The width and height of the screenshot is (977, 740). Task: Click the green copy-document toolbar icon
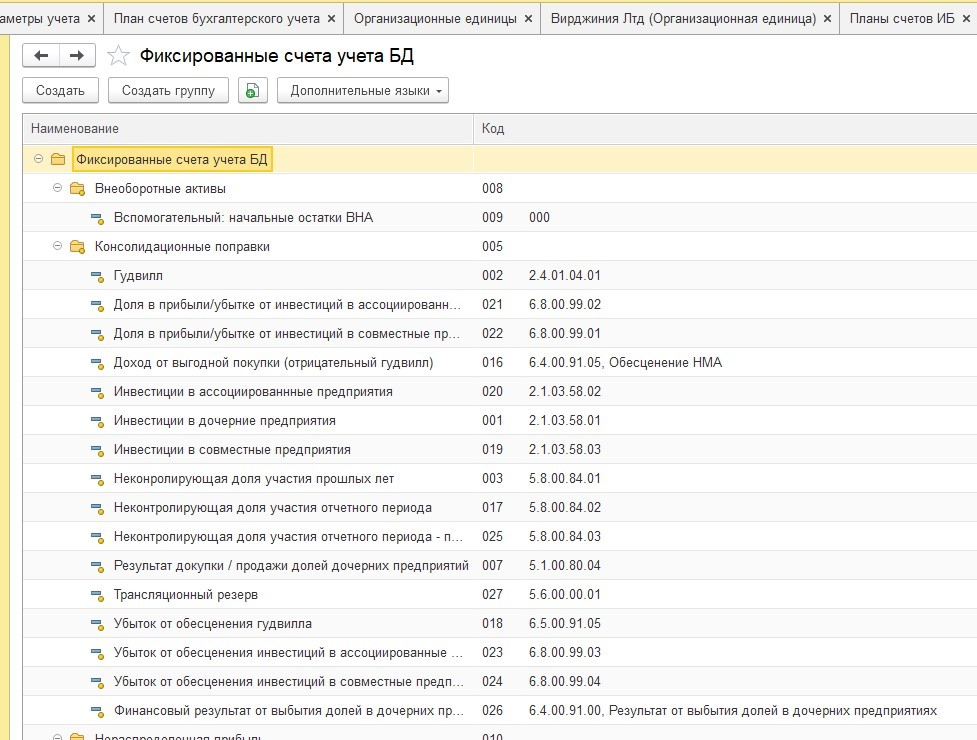[x=252, y=91]
